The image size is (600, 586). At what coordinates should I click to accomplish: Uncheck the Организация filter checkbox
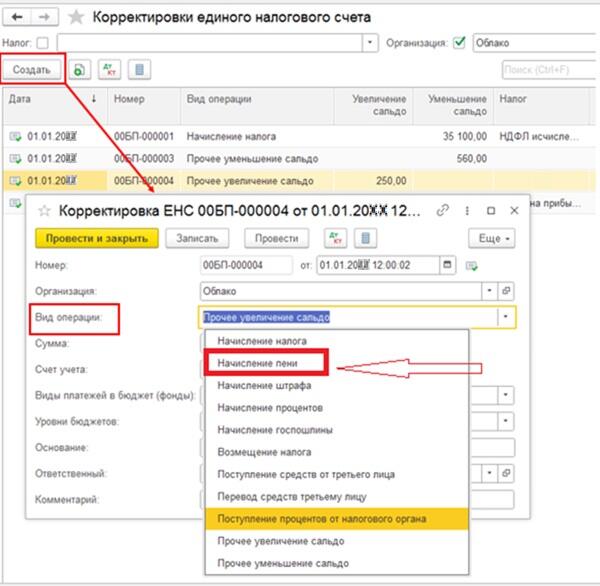point(459,43)
